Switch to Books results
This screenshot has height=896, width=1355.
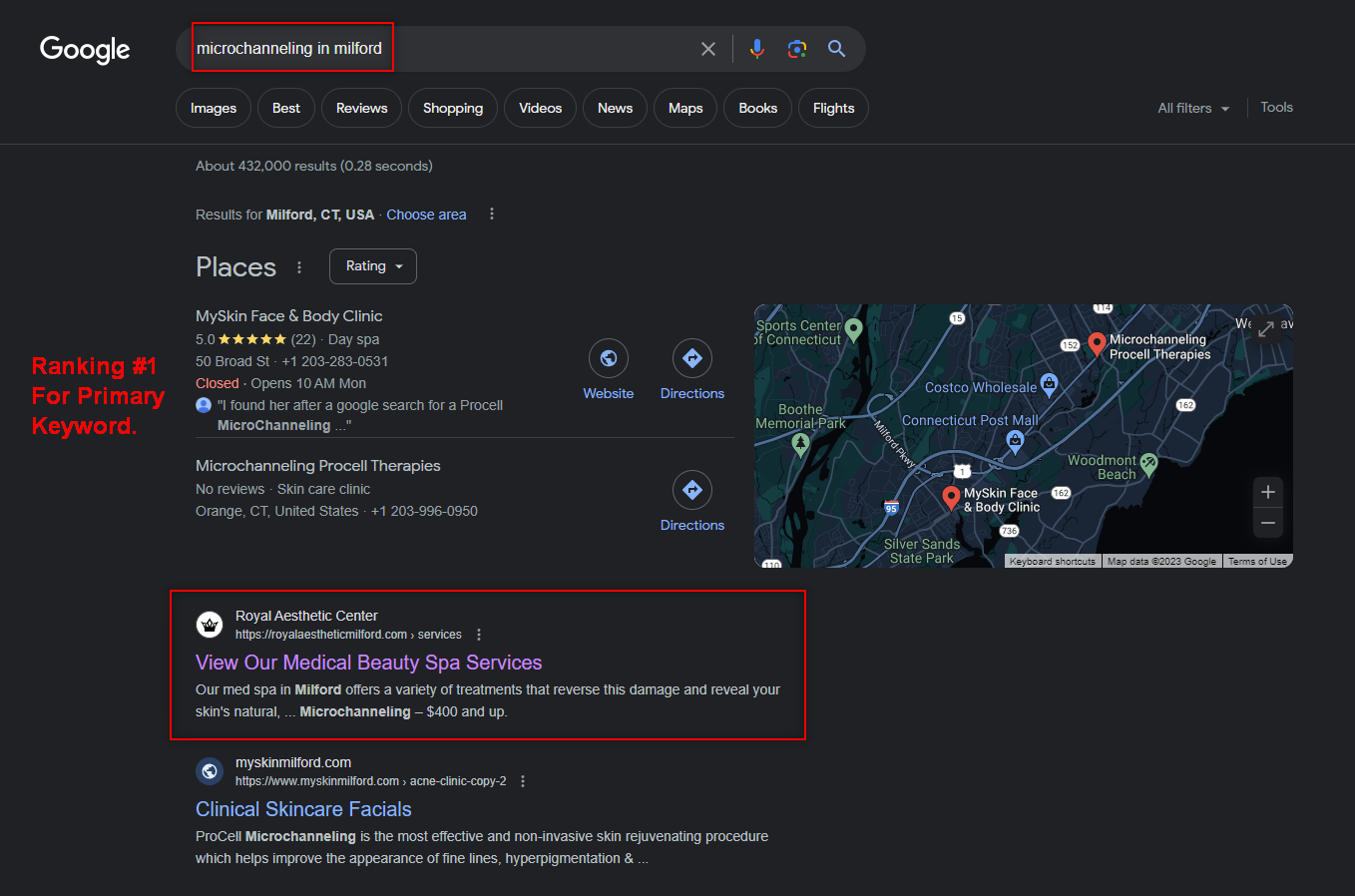click(x=757, y=108)
